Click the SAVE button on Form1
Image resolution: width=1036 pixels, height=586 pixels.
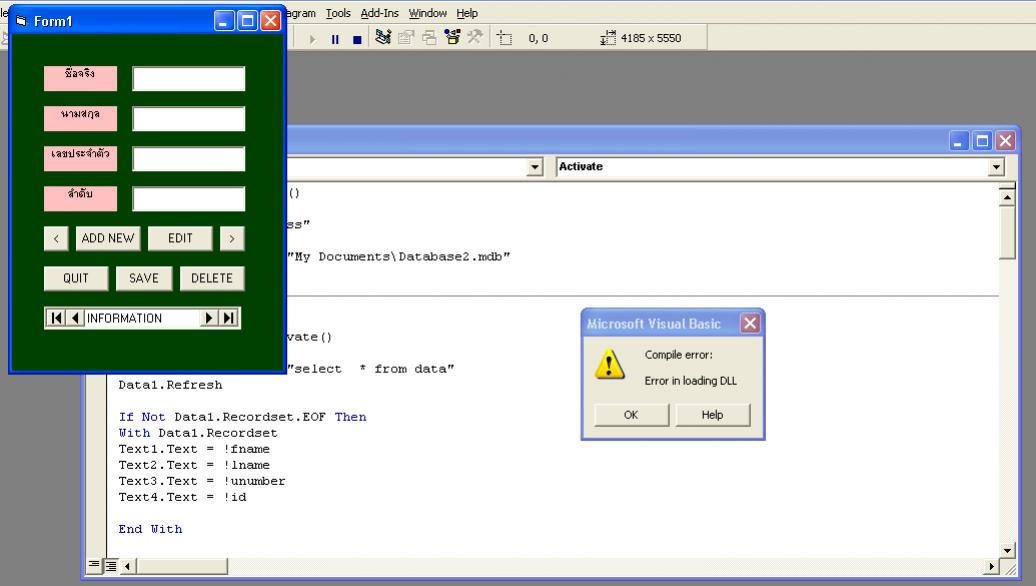[144, 278]
